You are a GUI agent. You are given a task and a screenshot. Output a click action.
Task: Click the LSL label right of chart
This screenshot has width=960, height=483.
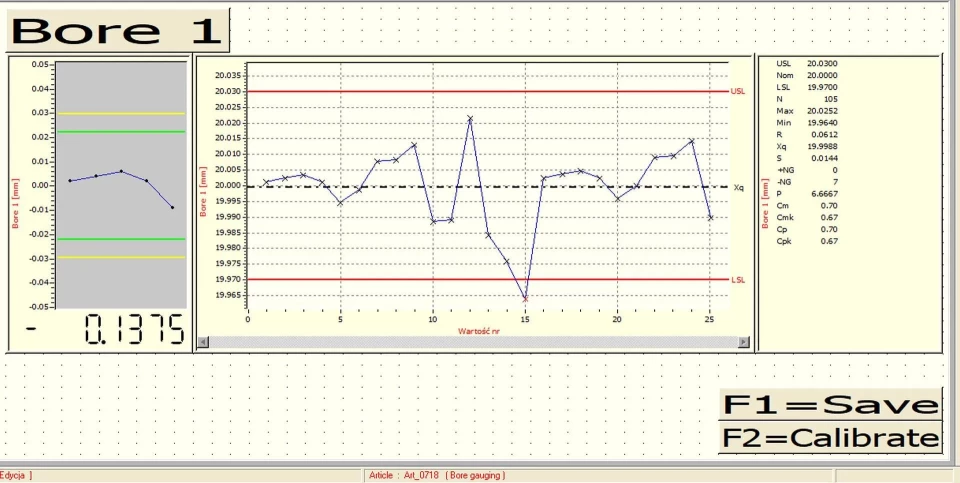coord(738,280)
